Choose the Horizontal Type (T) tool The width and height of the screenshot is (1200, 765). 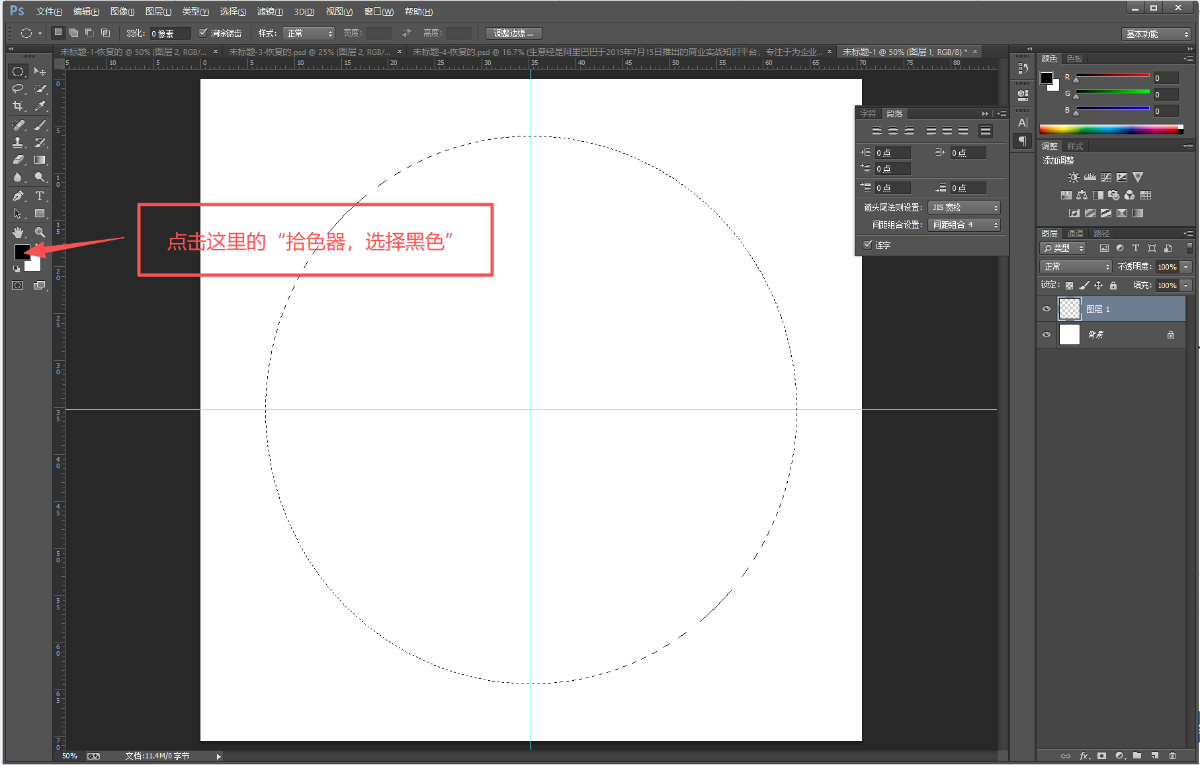40,196
